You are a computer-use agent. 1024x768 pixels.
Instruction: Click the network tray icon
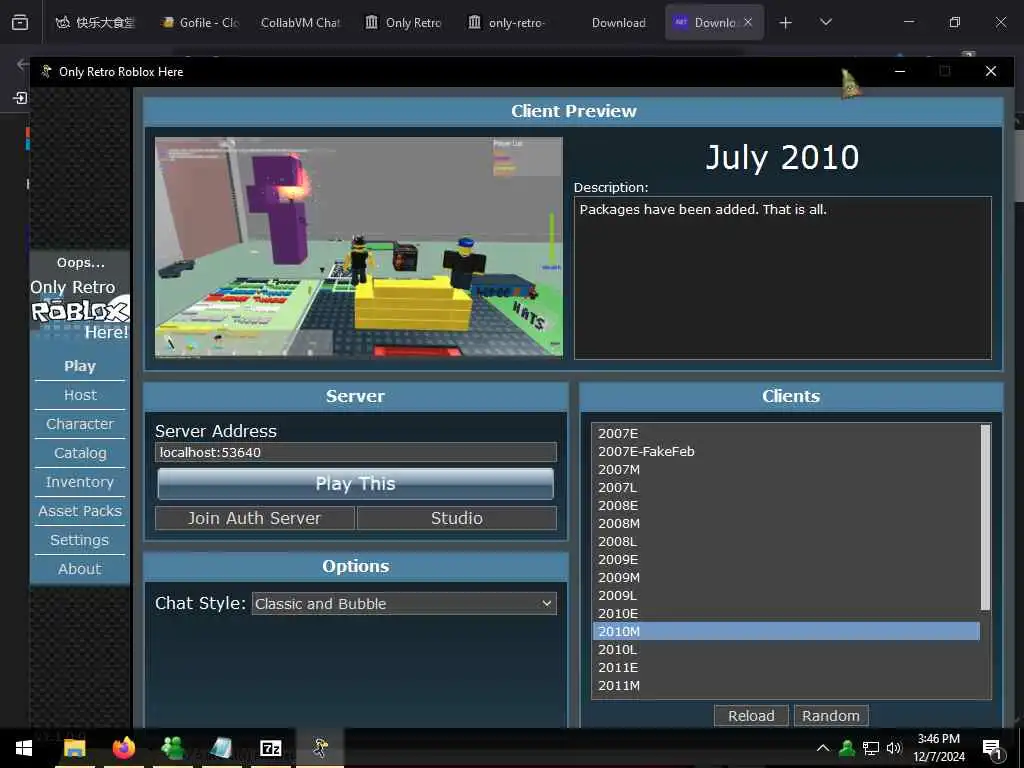(x=871, y=748)
